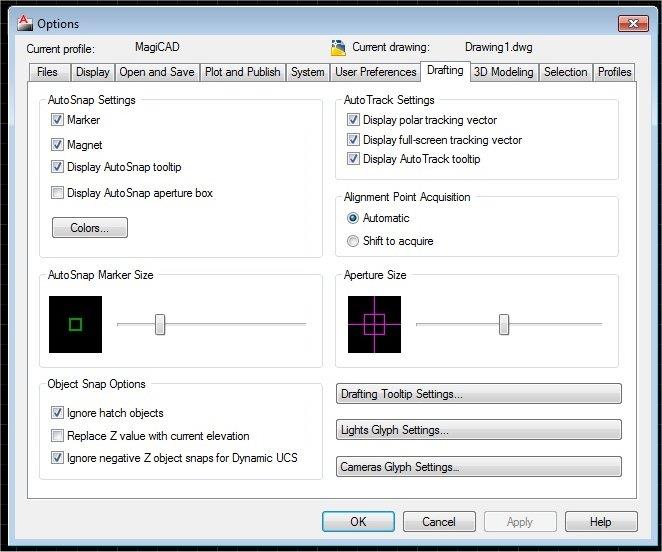
Task: Select the Shift to acquire option
Action: pos(353,241)
